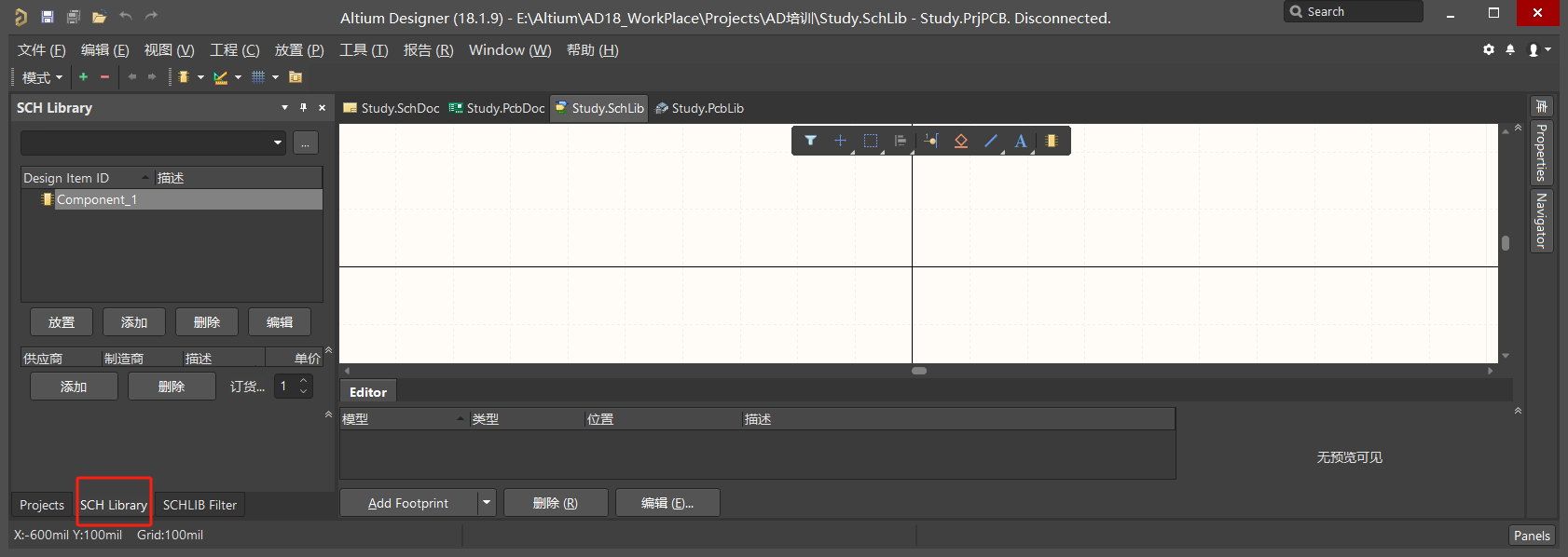1568x557 pixels.
Task: Open the settings gear in the top right
Action: 1489,49
